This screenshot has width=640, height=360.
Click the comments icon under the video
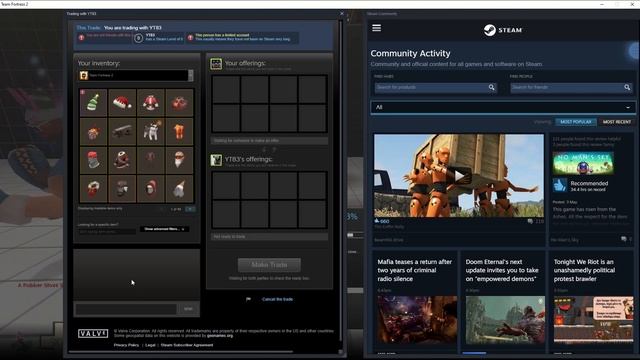530,221
